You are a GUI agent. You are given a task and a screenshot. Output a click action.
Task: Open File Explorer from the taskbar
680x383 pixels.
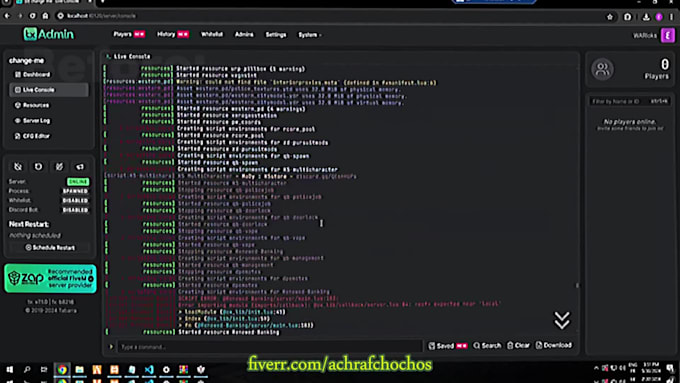coord(79,370)
